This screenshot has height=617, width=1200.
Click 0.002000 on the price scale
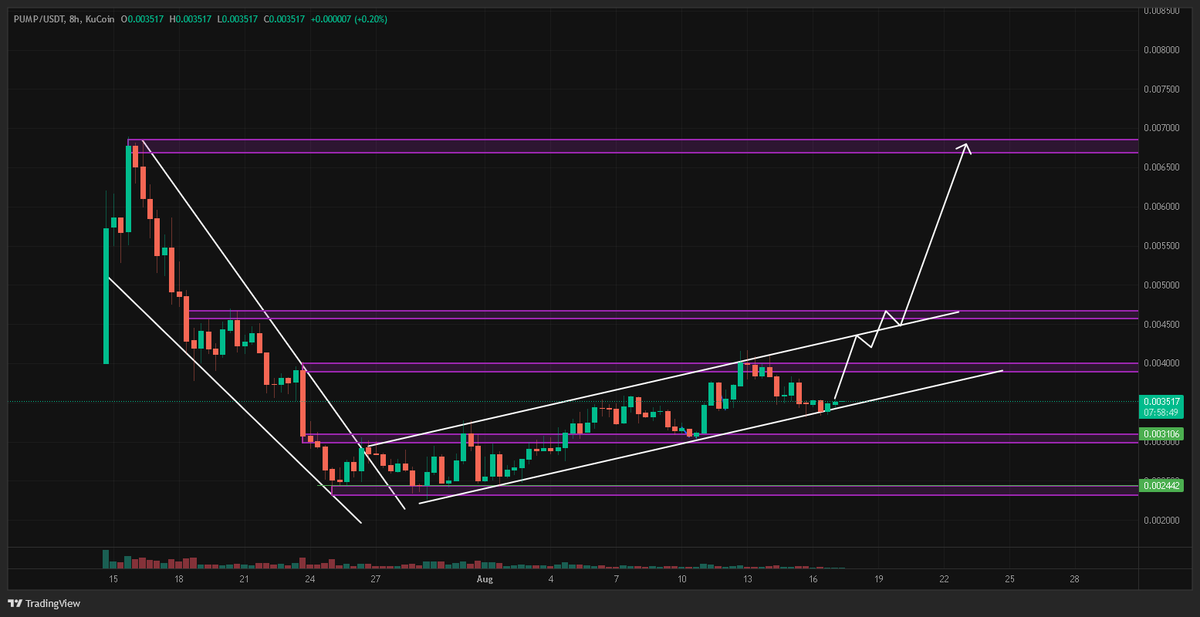(1162, 520)
